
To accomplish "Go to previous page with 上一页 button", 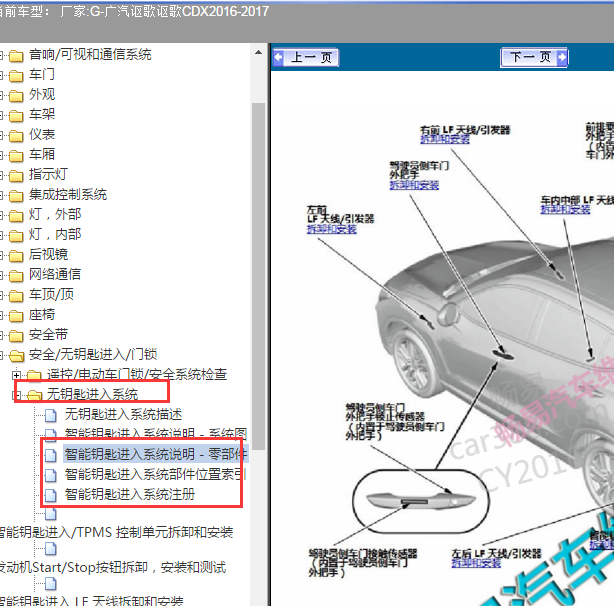I will click(x=306, y=58).
